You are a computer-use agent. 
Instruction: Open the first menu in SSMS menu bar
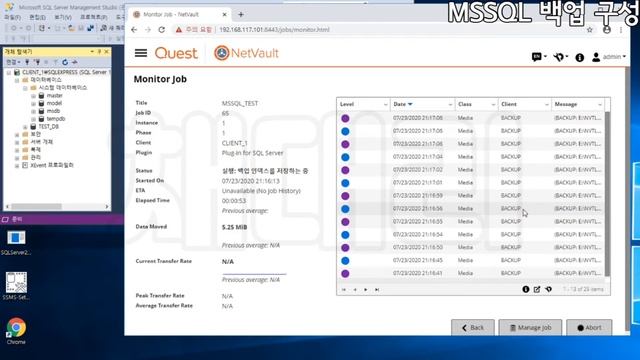pyautogui.click(x=12, y=18)
